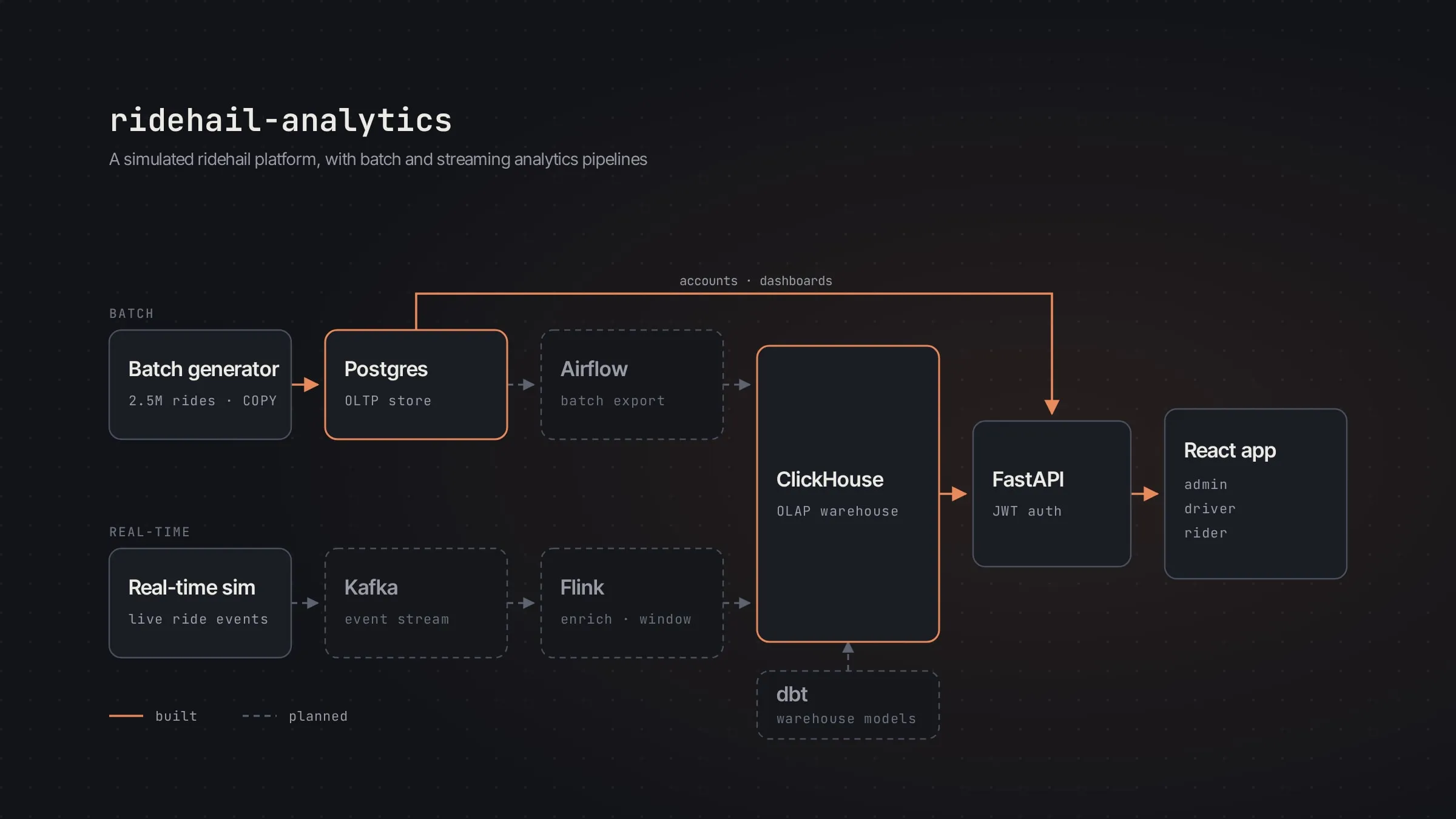Click the dashed arrow from Kafka to Flink
Image resolution: width=1456 pixels, height=819 pixels.
(522, 603)
